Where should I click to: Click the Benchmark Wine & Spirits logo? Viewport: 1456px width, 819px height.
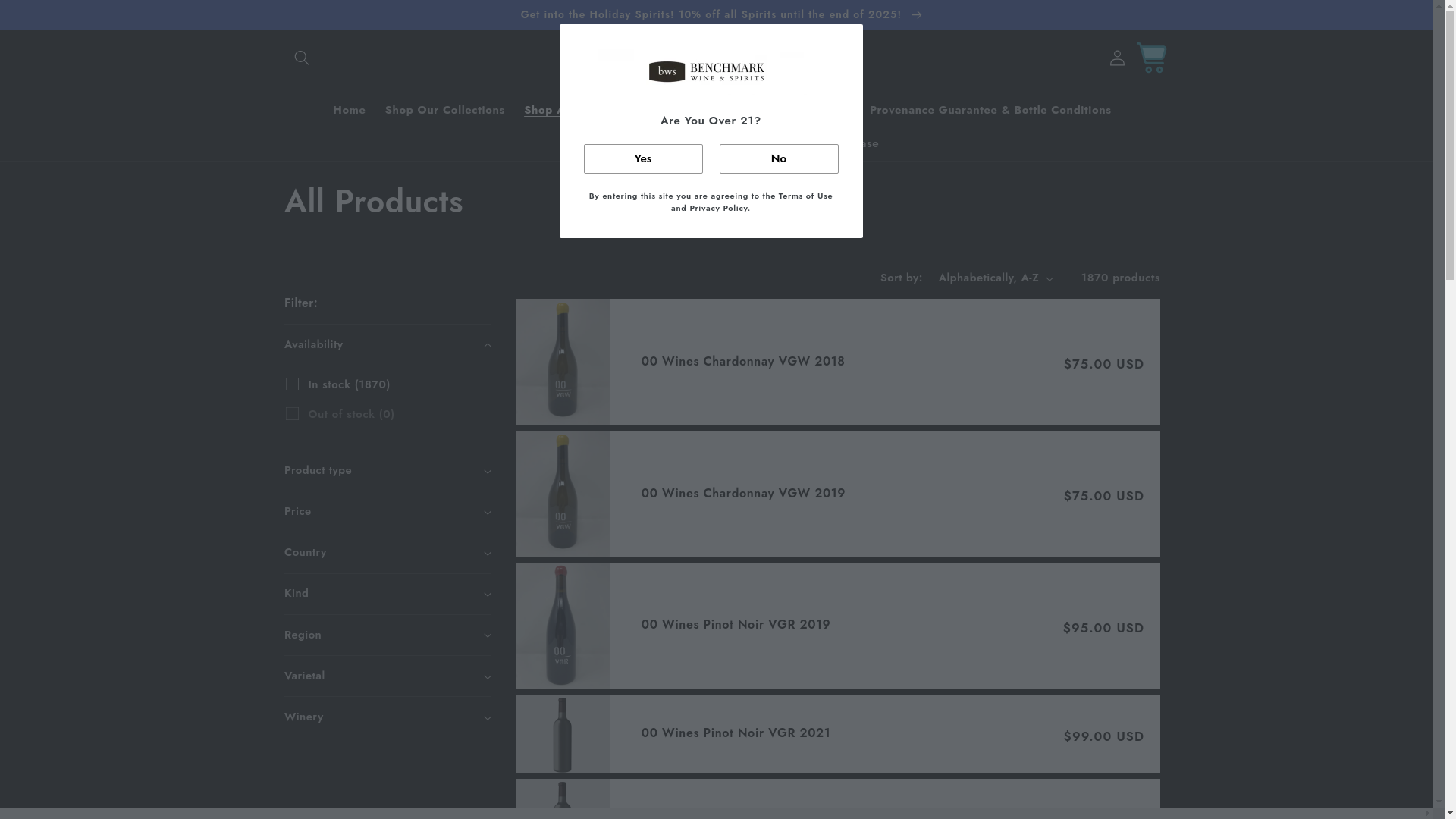tap(706, 71)
